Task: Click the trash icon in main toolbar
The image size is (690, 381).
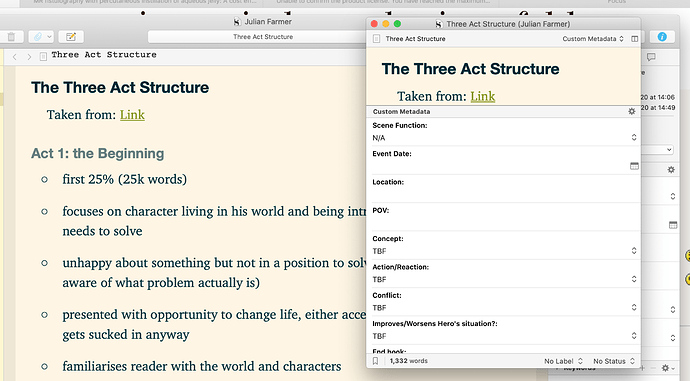Action: tap(11, 37)
